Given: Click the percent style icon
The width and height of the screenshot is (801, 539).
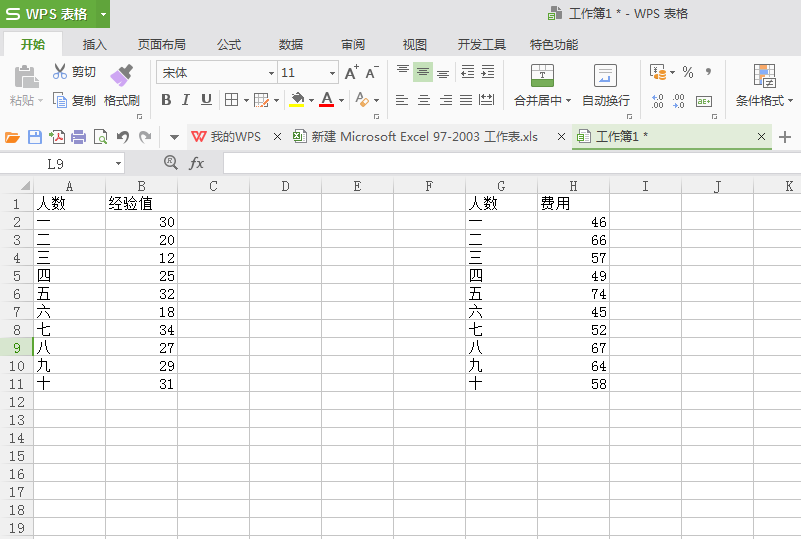Looking at the screenshot, I should [688, 73].
